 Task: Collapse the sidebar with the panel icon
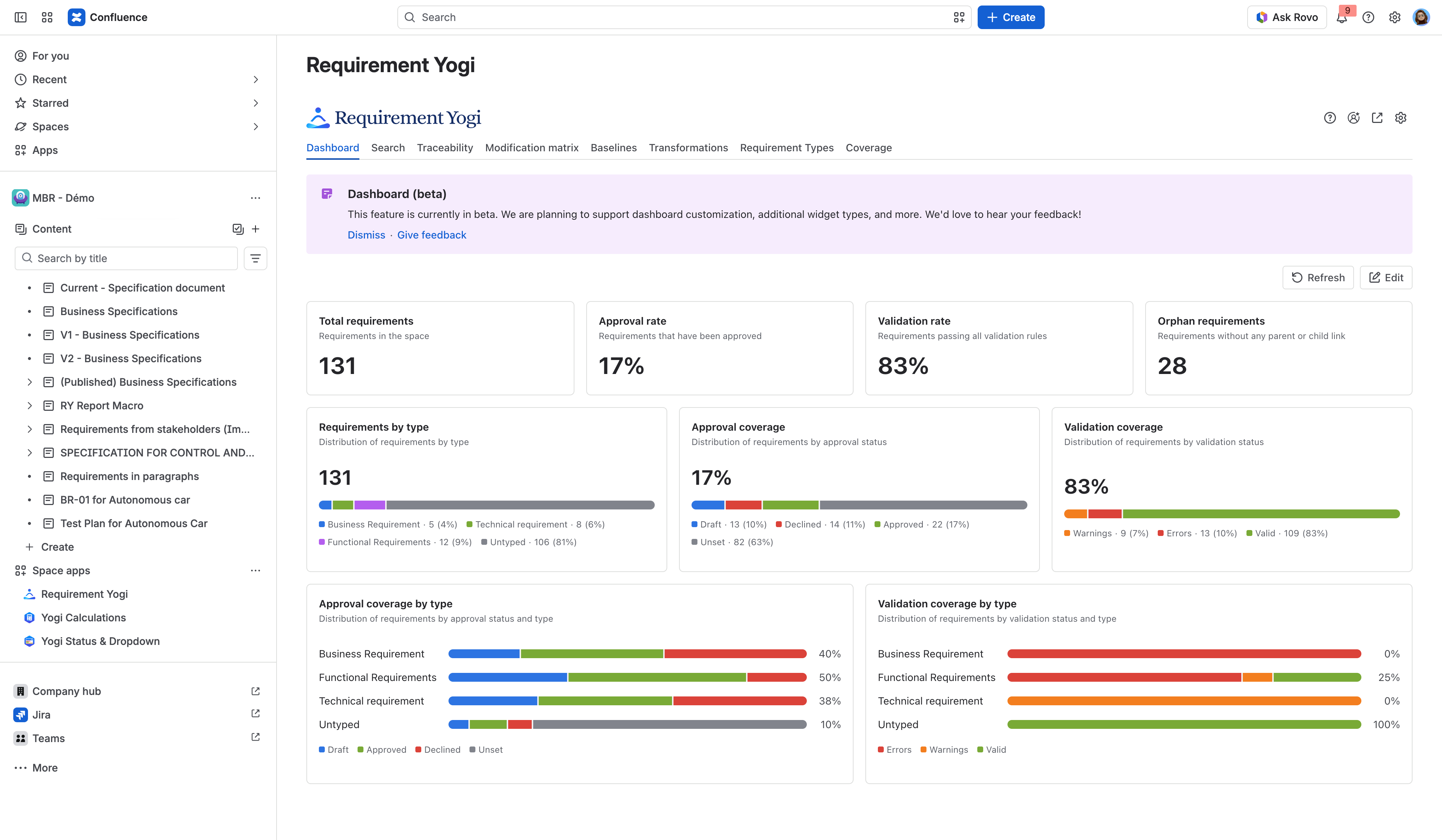point(21,17)
